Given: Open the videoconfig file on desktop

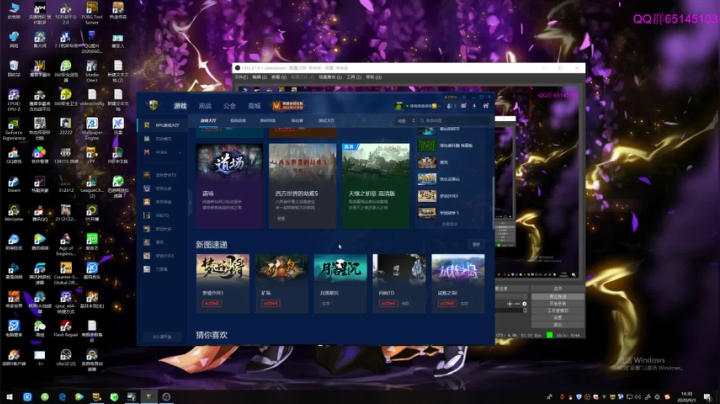Looking at the screenshot, I should 92,97.
